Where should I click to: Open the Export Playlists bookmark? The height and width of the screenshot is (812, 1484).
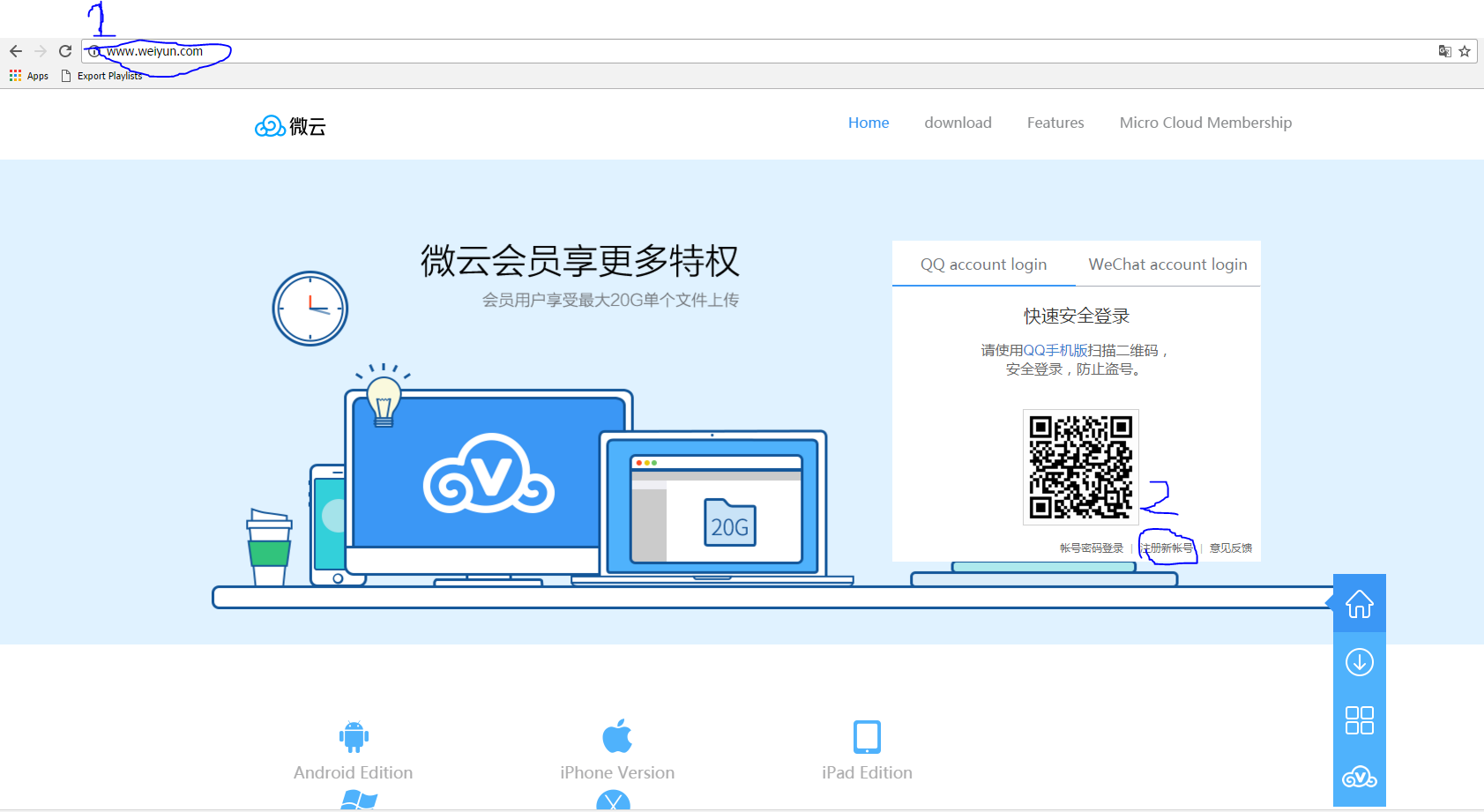[x=101, y=76]
